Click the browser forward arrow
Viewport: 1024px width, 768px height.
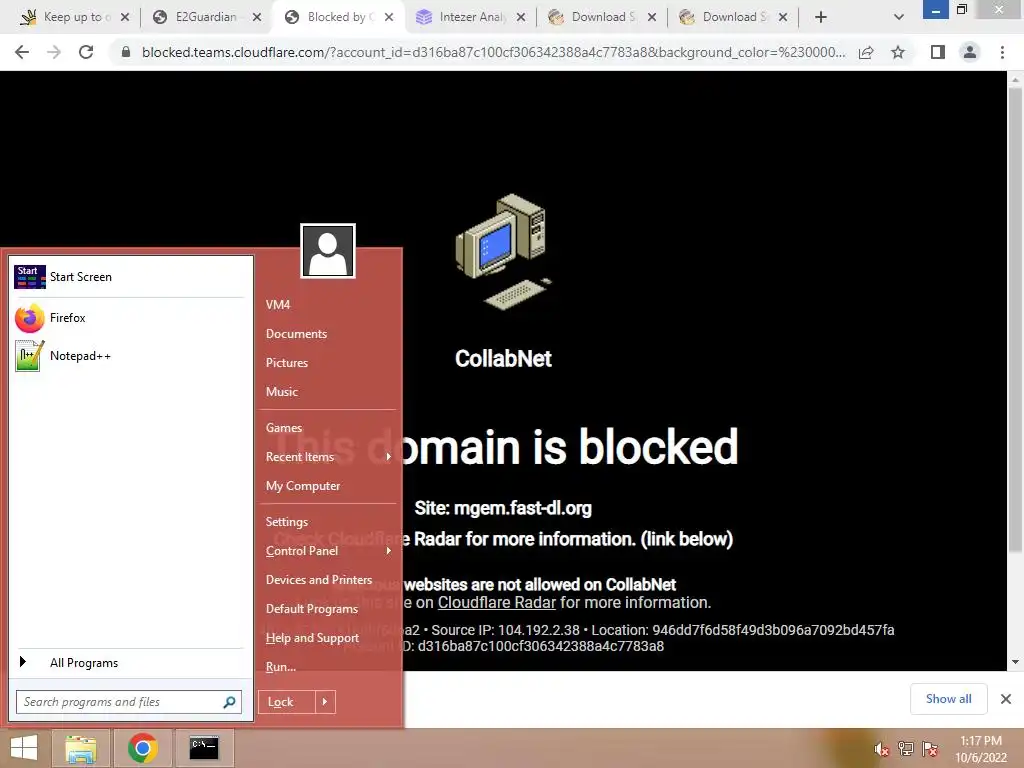tap(54, 52)
